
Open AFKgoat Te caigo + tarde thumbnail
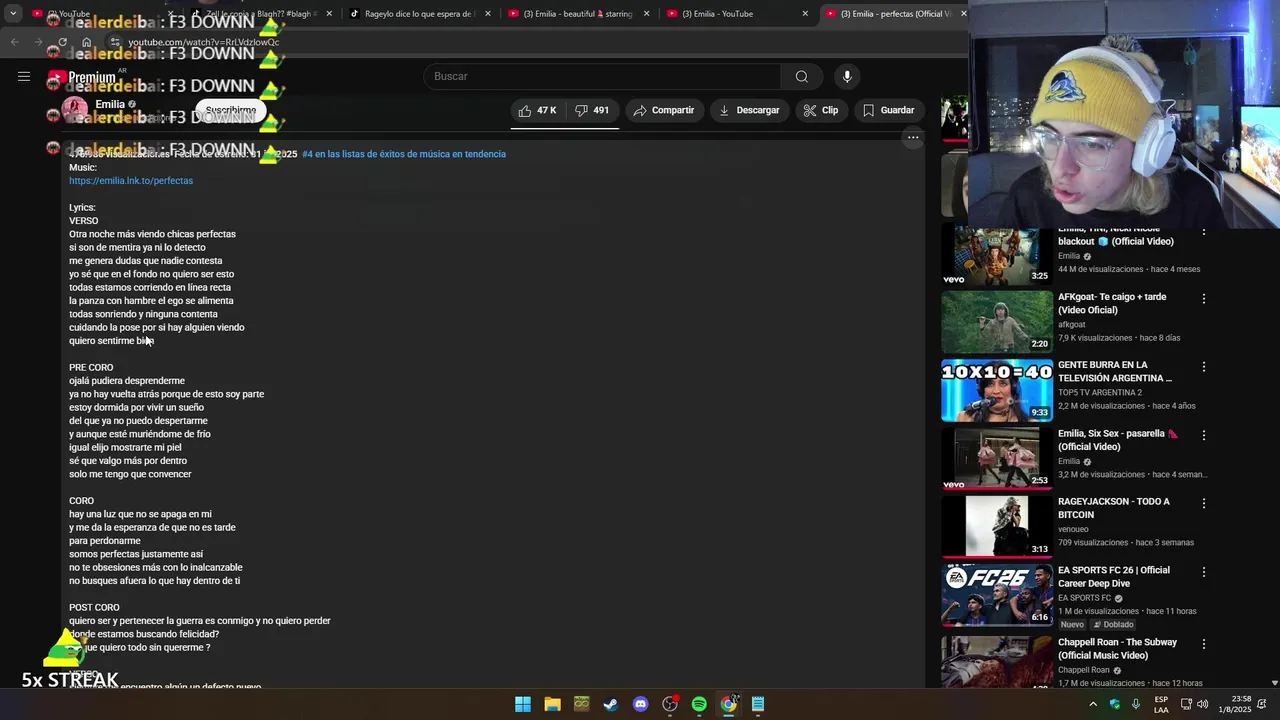point(997,321)
